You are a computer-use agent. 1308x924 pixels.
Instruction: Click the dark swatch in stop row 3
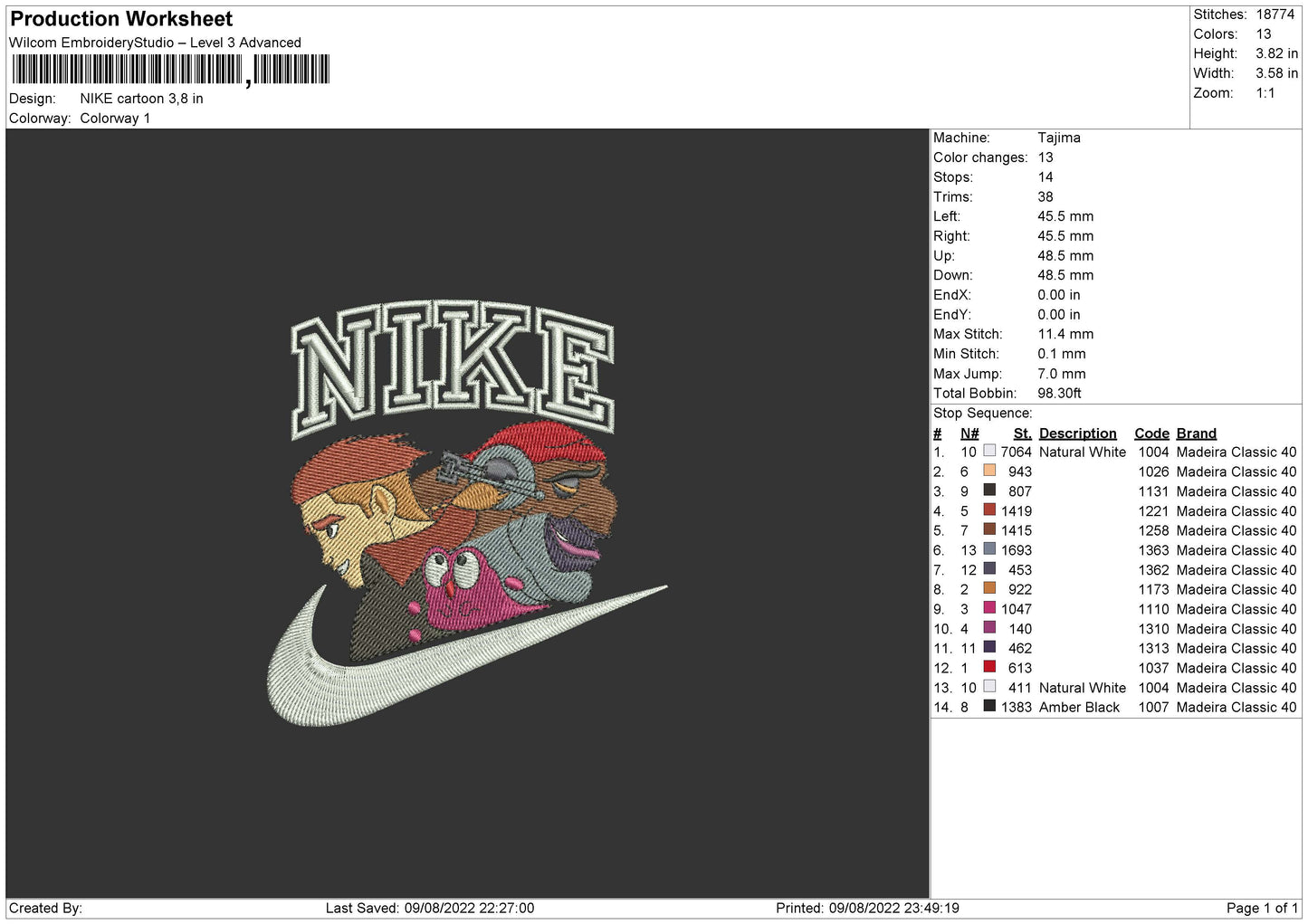tap(989, 491)
